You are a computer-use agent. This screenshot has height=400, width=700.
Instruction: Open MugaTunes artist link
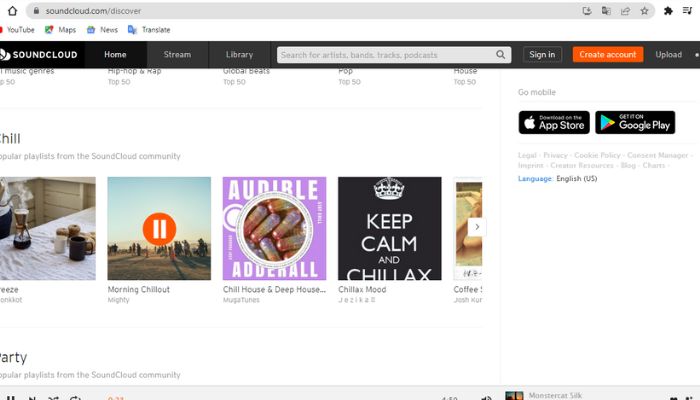(241, 300)
